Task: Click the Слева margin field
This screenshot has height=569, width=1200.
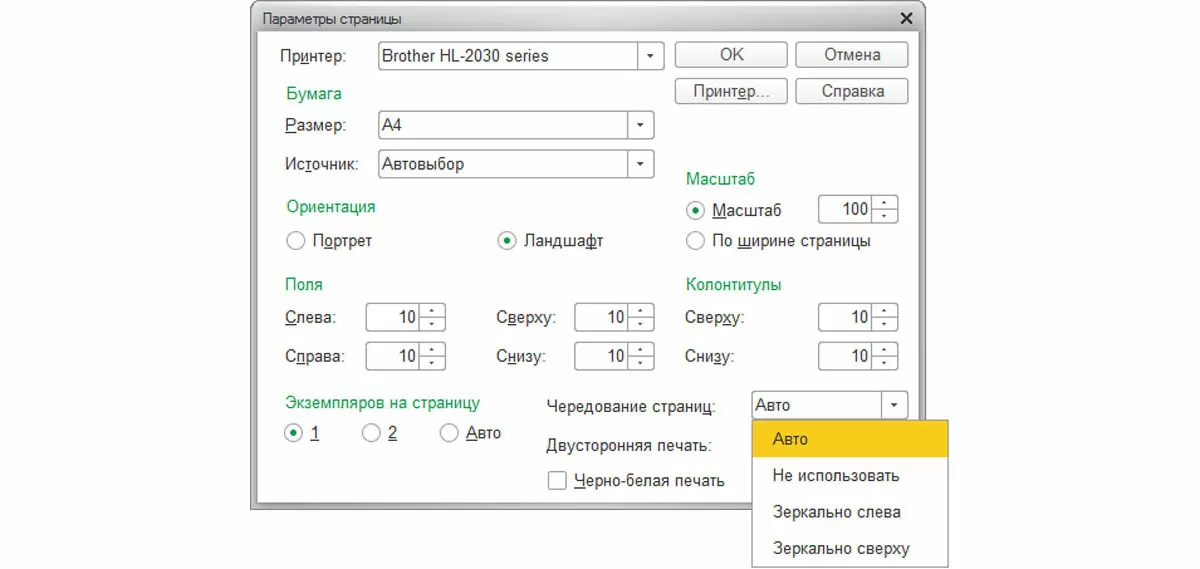Action: (x=393, y=317)
